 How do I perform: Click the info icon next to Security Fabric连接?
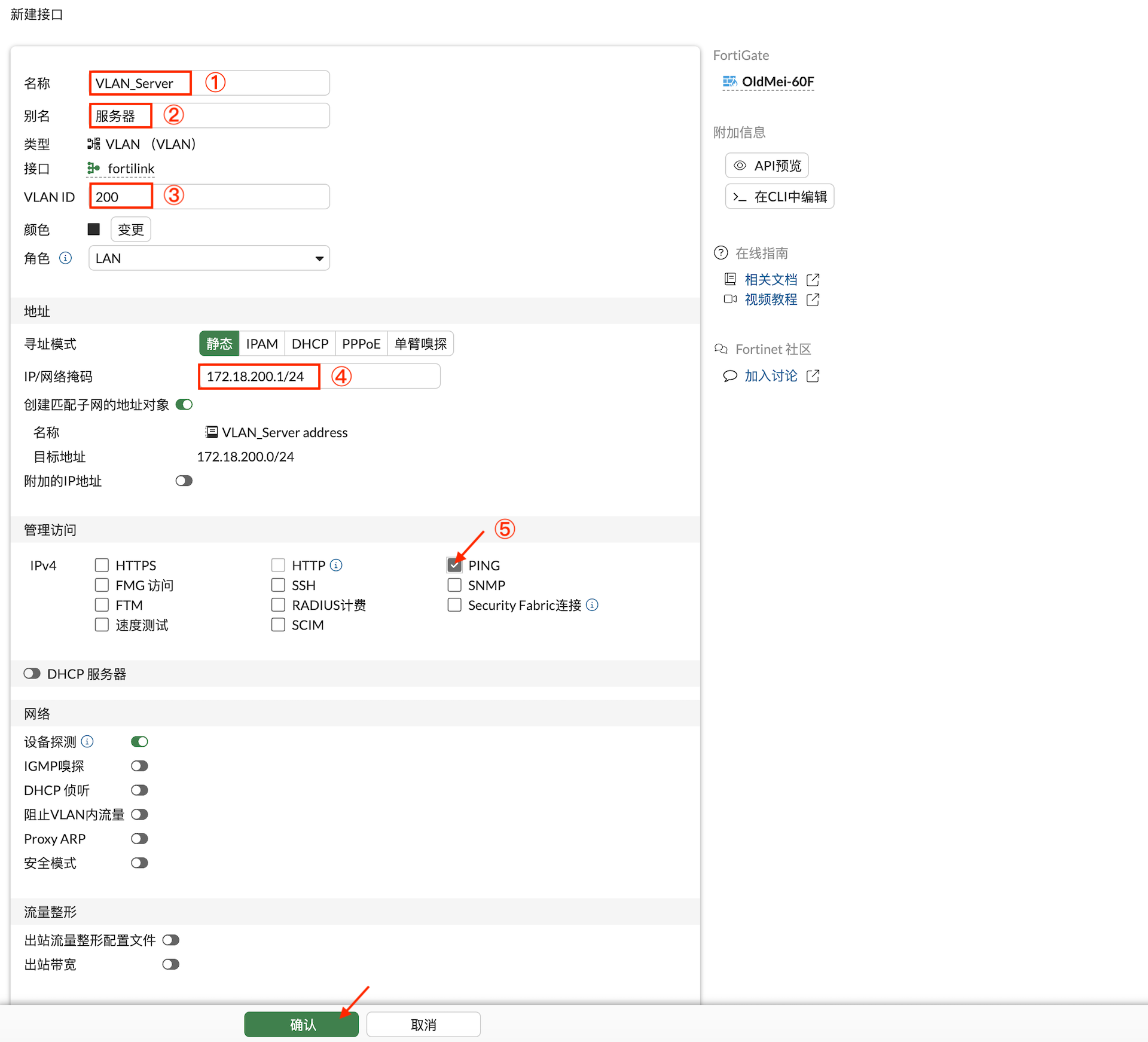592,604
